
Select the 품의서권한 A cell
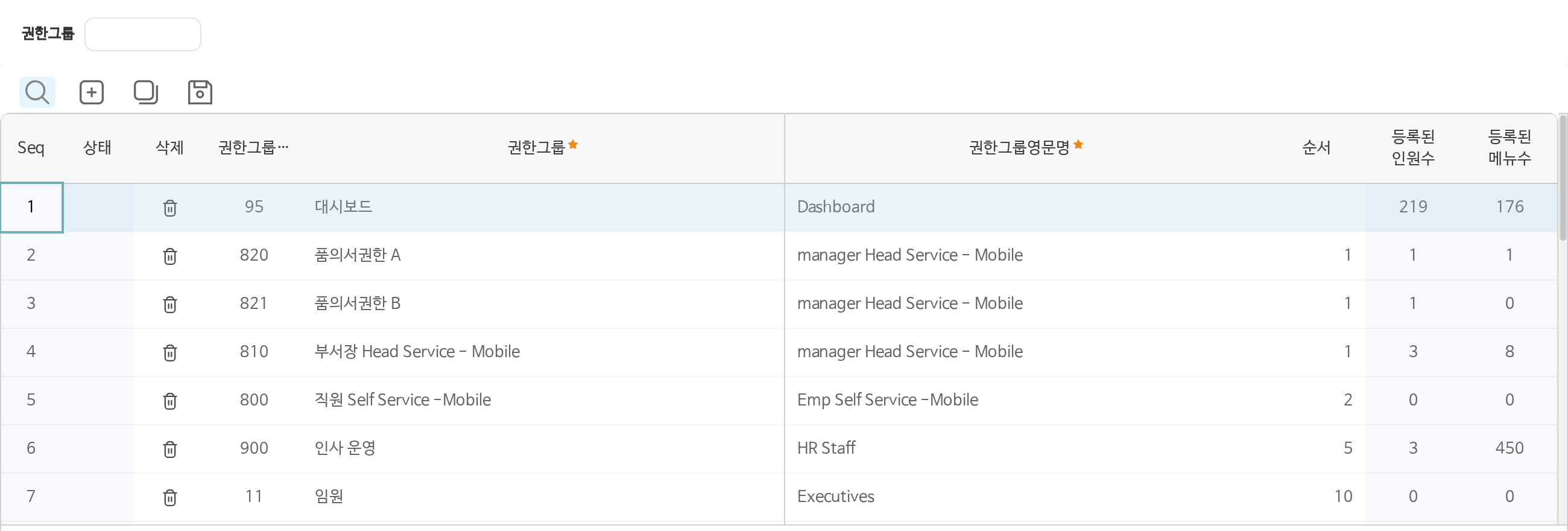click(543, 255)
